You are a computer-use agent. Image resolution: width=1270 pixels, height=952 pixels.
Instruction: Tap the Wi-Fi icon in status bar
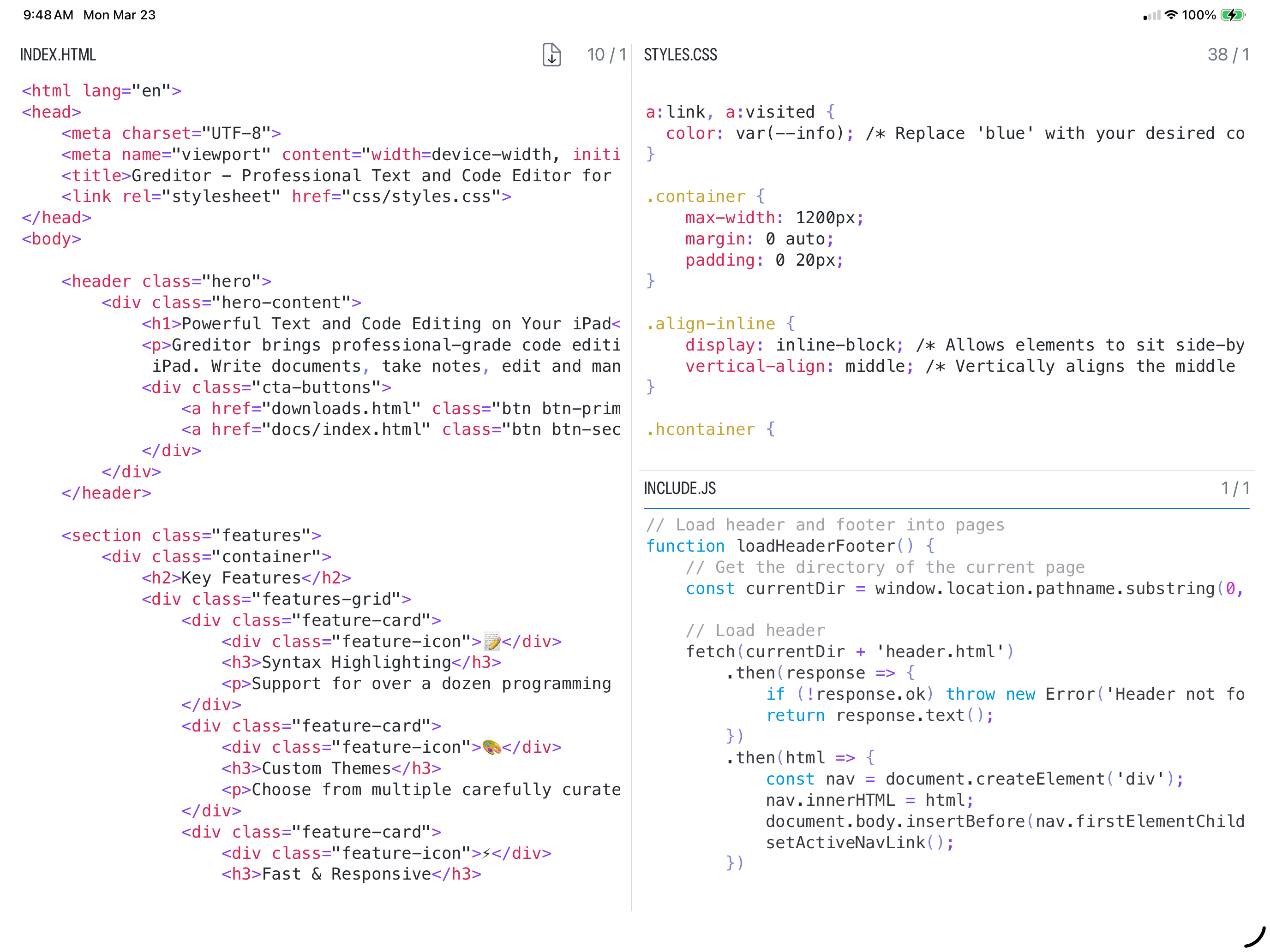click(1171, 15)
